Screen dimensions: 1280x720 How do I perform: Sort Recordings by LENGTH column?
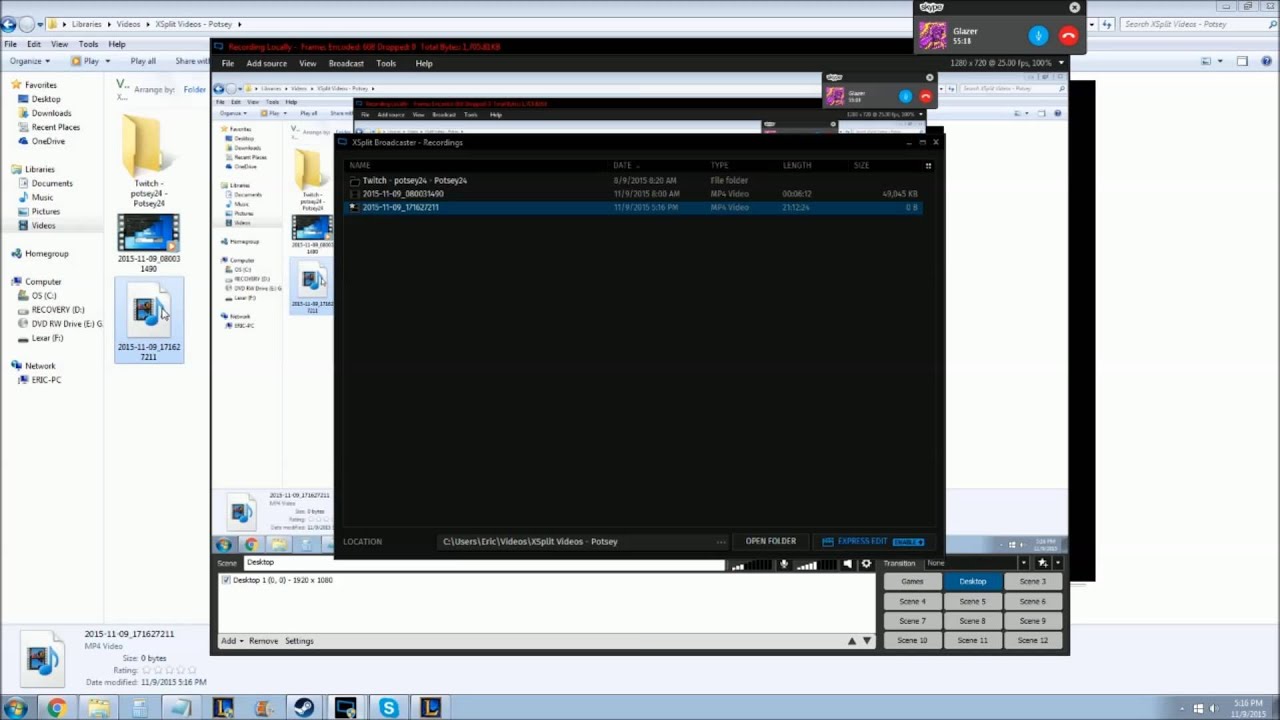tap(797, 165)
